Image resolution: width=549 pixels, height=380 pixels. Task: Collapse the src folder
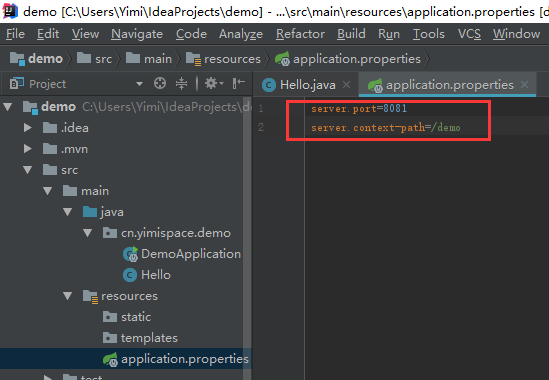point(28,170)
